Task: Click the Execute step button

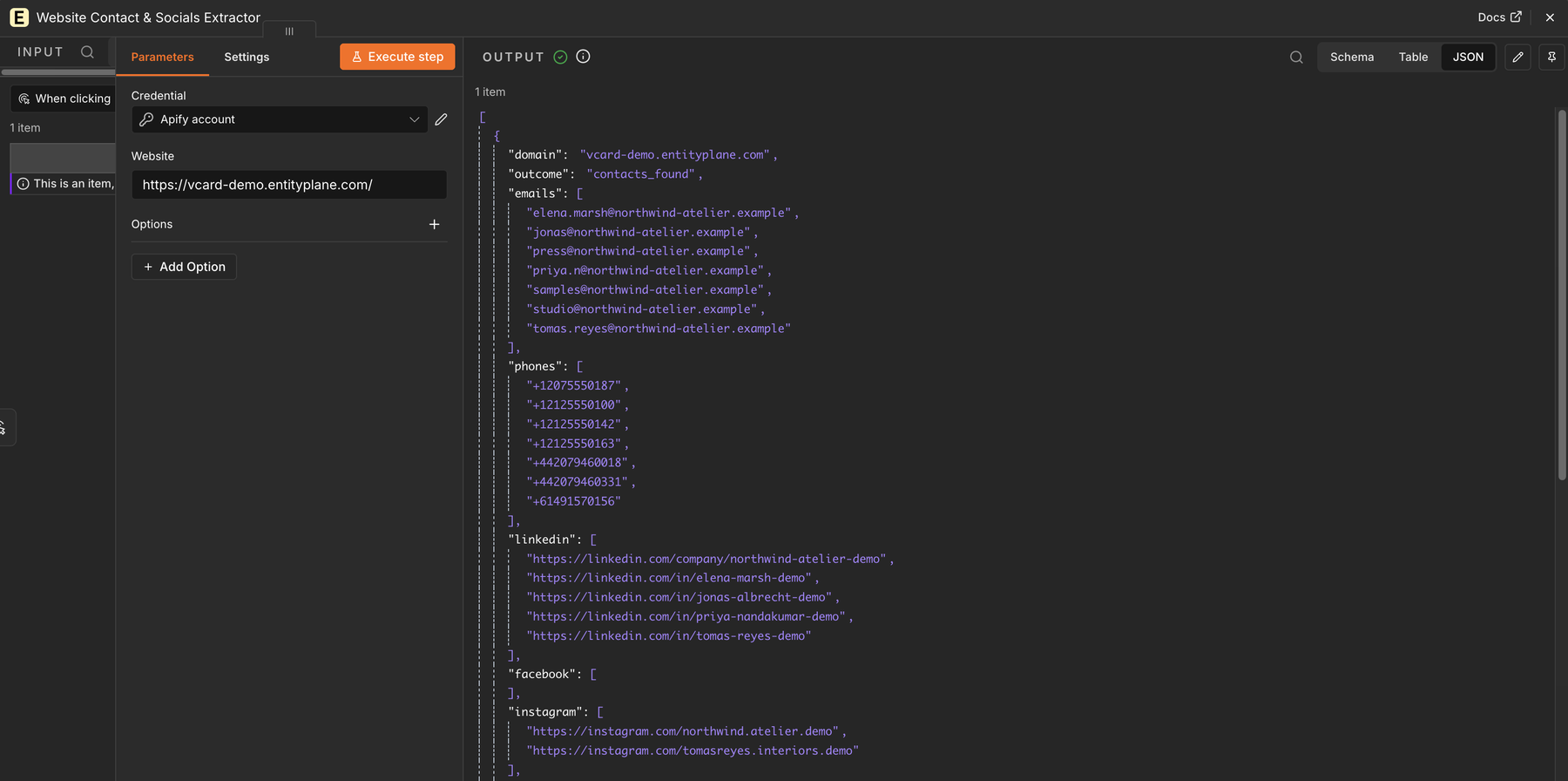Action: [x=397, y=57]
